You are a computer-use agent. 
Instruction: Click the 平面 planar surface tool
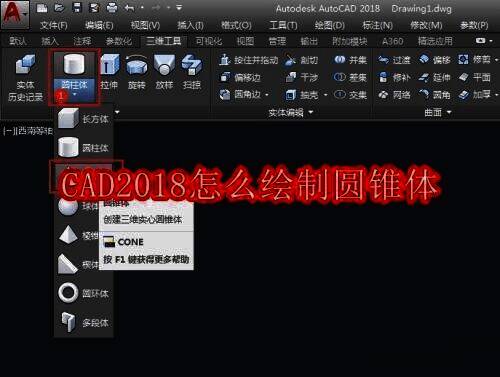(x=474, y=78)
